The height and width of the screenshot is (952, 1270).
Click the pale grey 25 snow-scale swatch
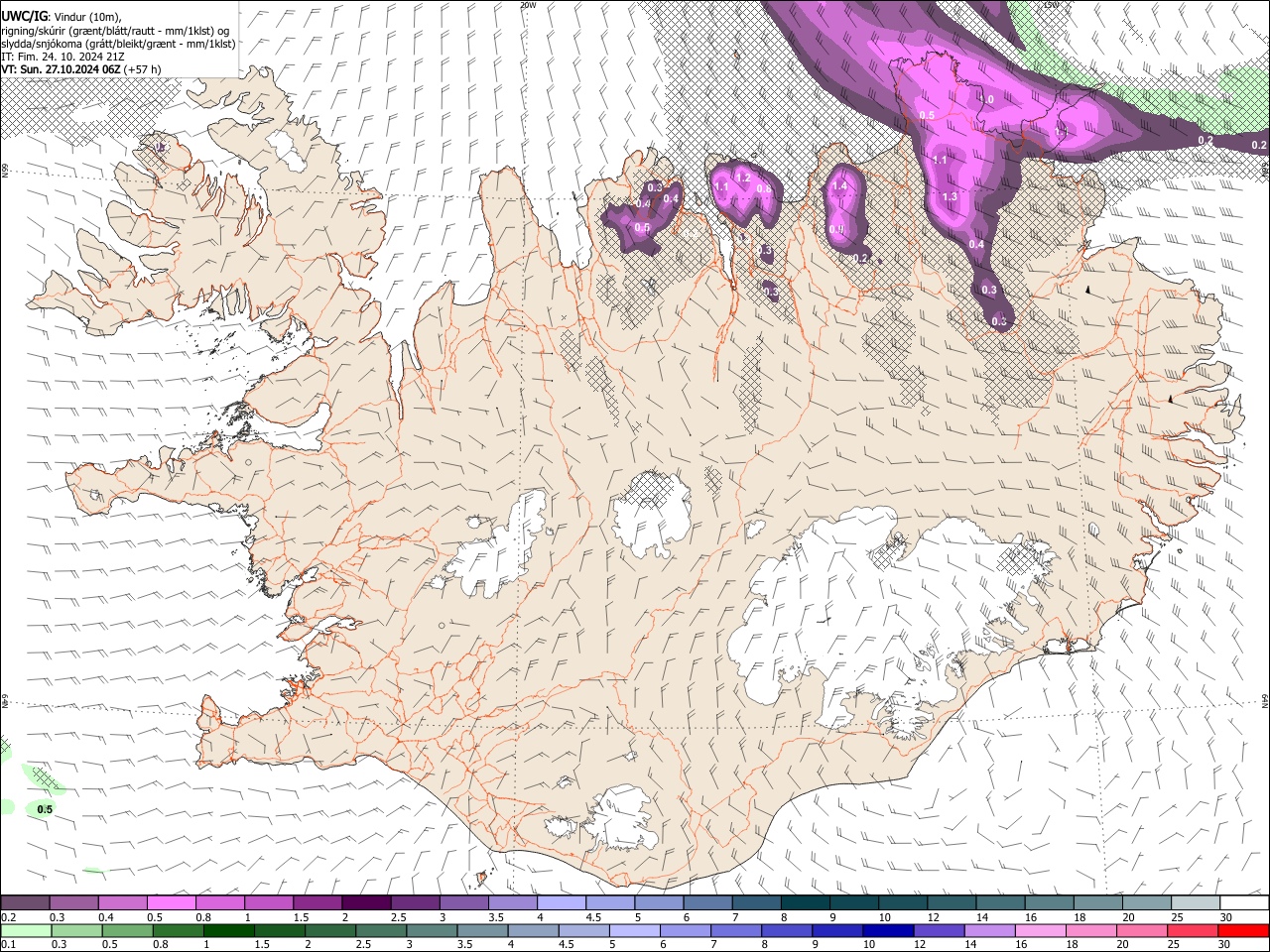point(1197,902)
